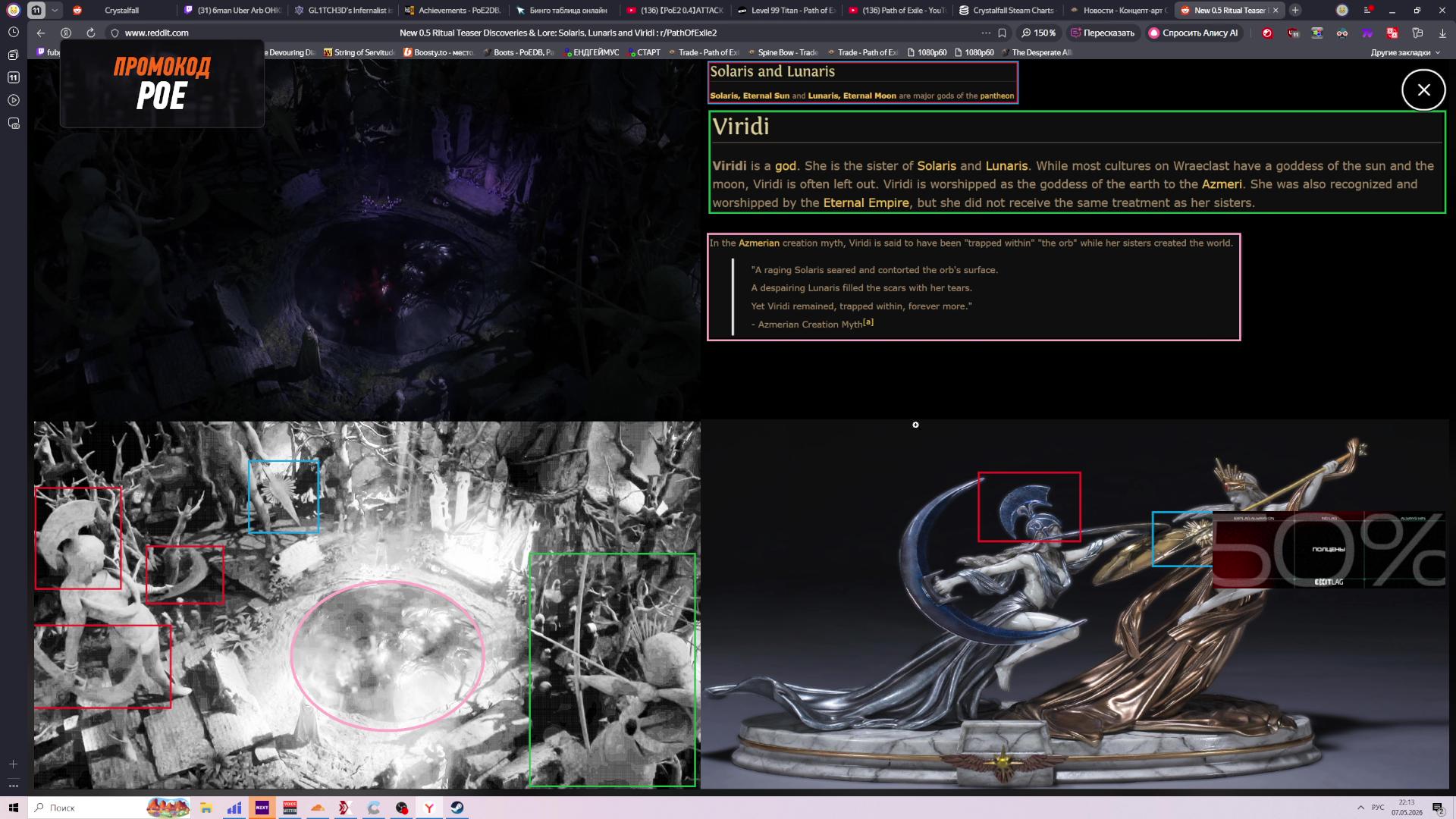Open the sidebar video player icon

[x=13, y=100]
